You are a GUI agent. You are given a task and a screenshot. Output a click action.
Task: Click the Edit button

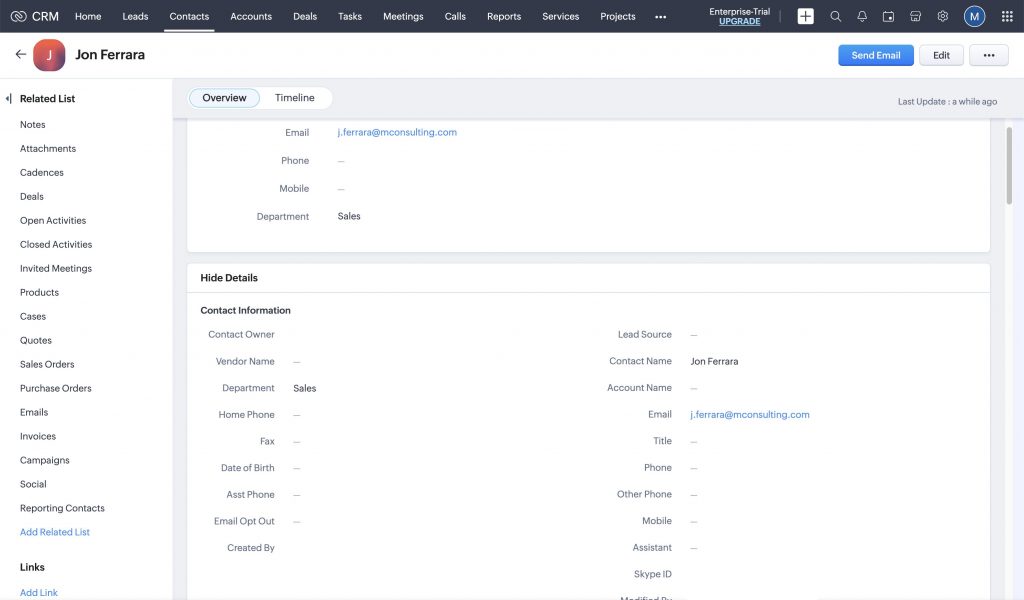coord(941,56)
